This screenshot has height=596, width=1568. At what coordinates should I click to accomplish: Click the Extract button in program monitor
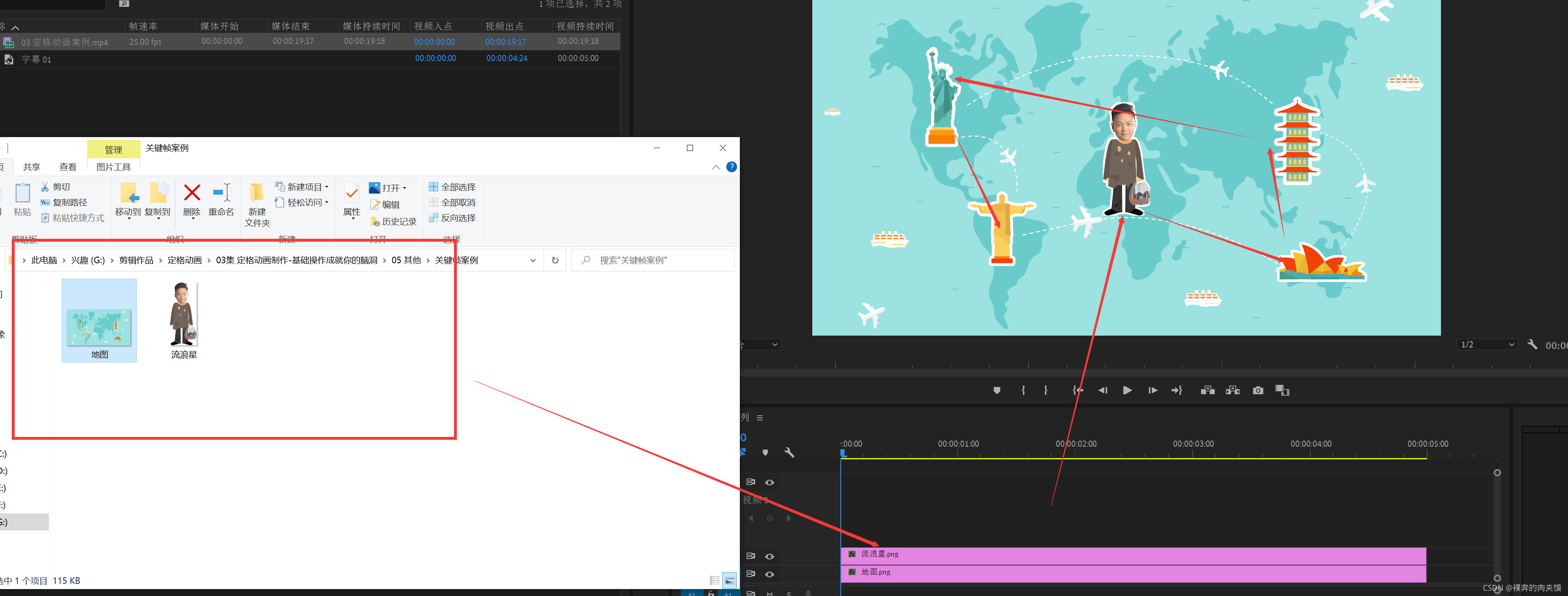point(1232,391)
